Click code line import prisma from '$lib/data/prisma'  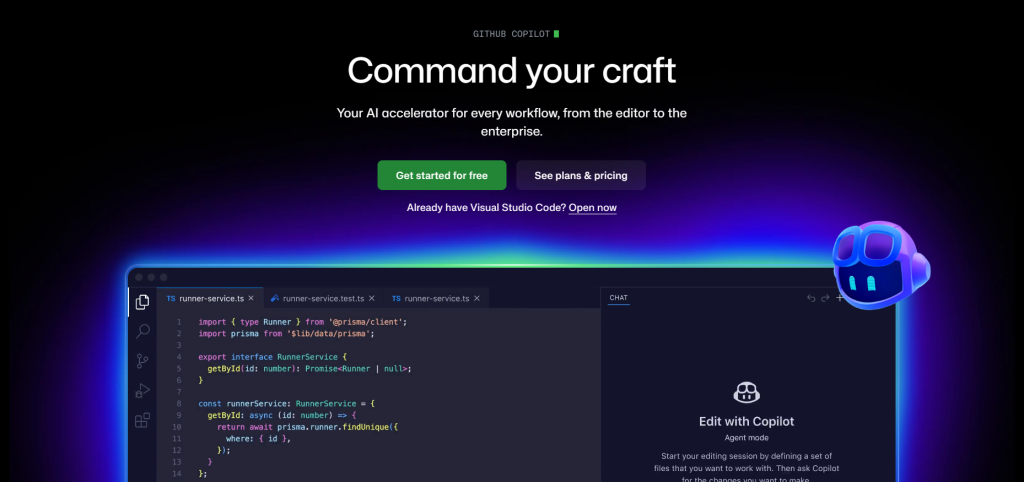pyautogui.click(x=286, y=333)
